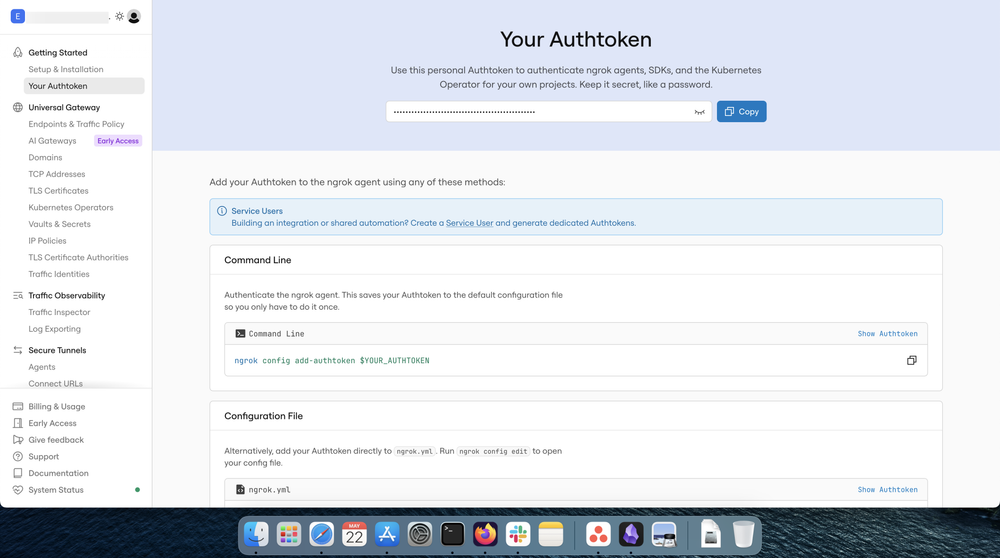The image size is (1000, 558).
Task: Open Slack from the Dock
Action: click(x=518, y=534)
